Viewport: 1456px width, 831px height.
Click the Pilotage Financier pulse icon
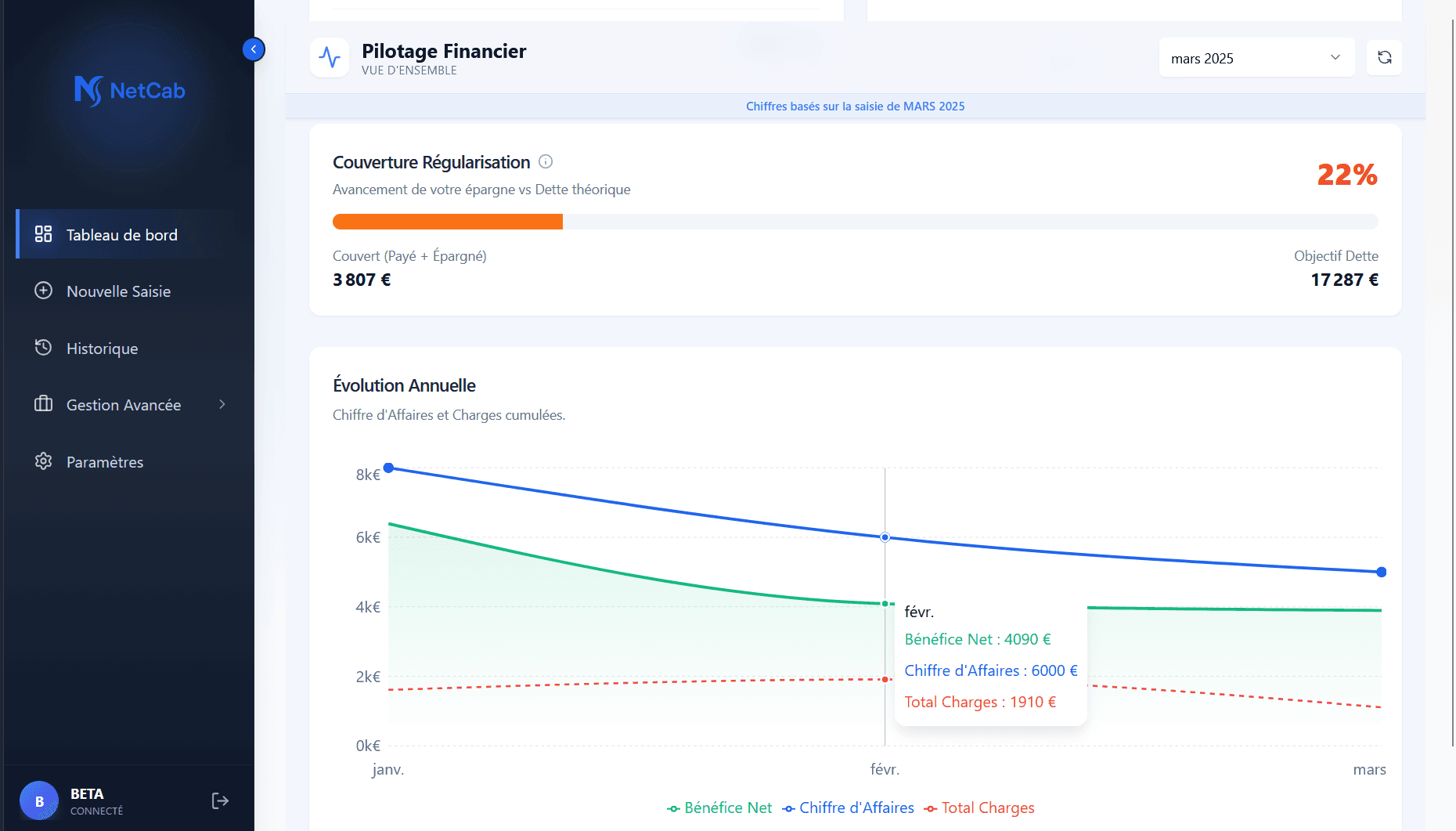(x=330, y=58)
